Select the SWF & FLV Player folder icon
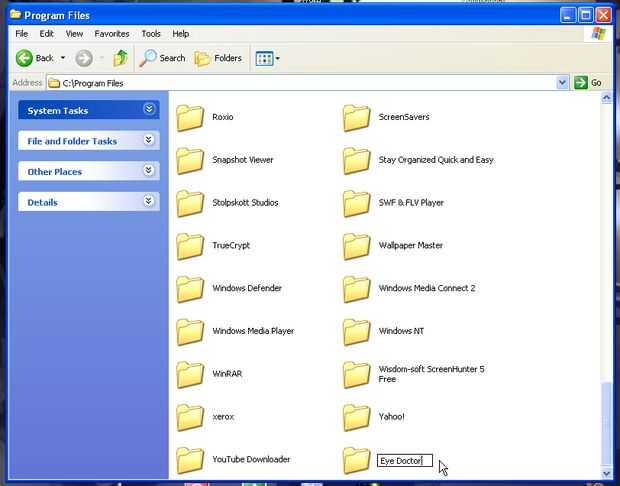This screenshot has height=486, width=620. [x=356, y=203]
